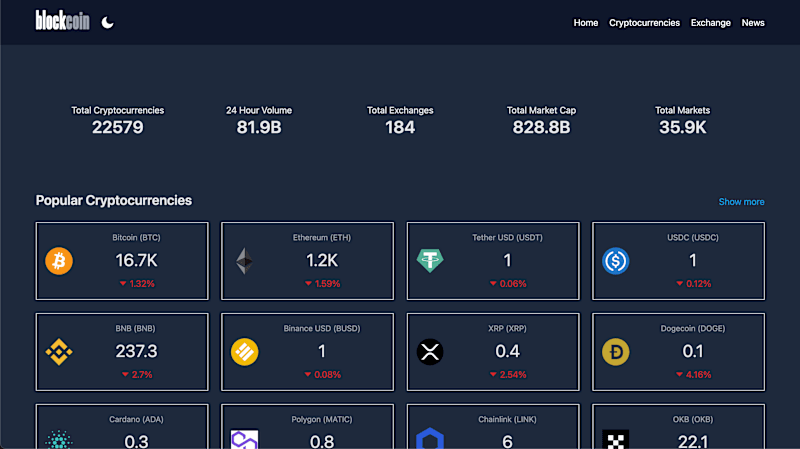800x449 pixels.
Task: Open the Bitcoin (BTC) card title
Action: pos(136,237)
